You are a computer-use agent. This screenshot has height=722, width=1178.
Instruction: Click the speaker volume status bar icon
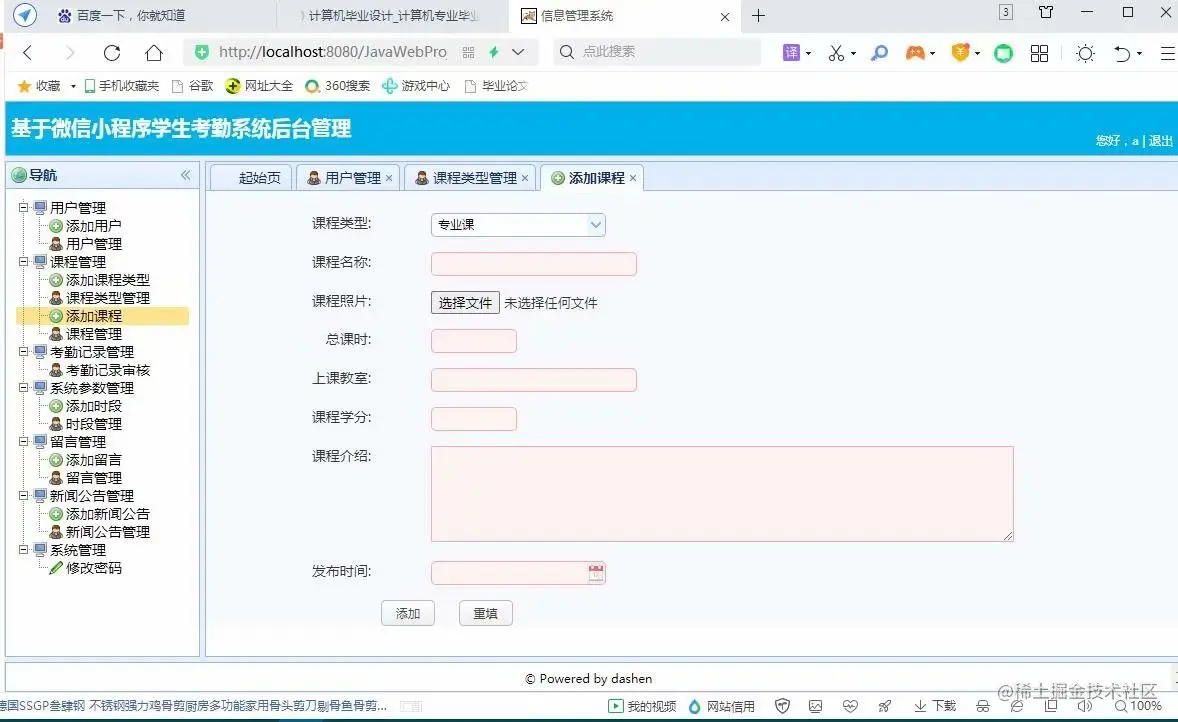pos(1085,705)
